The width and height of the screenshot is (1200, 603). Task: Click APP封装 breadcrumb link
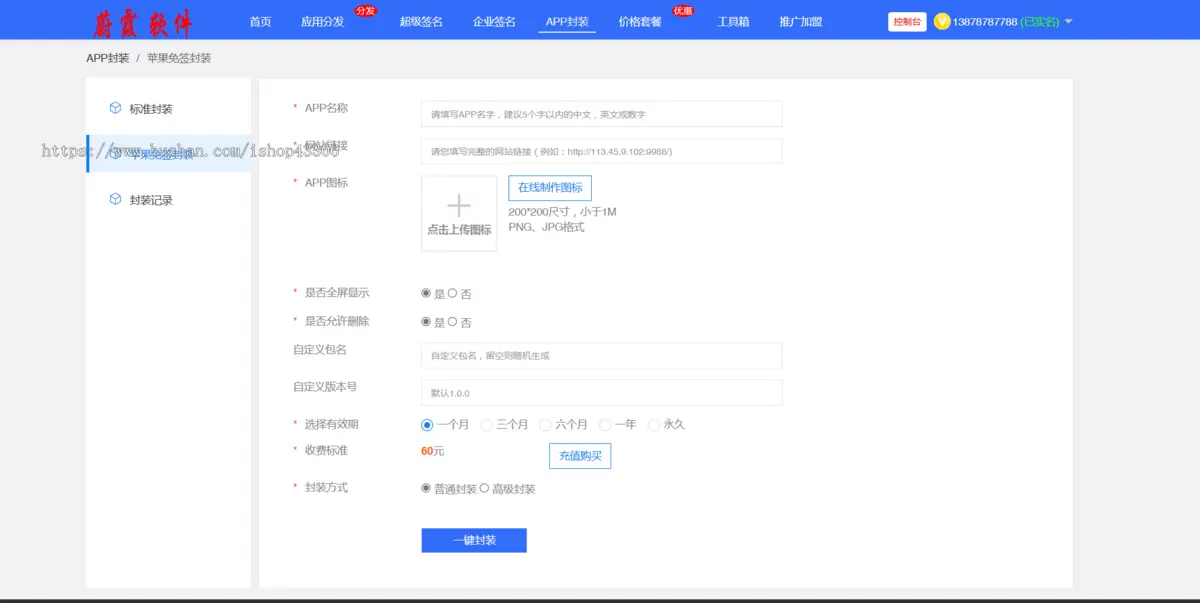click(108, 58)
